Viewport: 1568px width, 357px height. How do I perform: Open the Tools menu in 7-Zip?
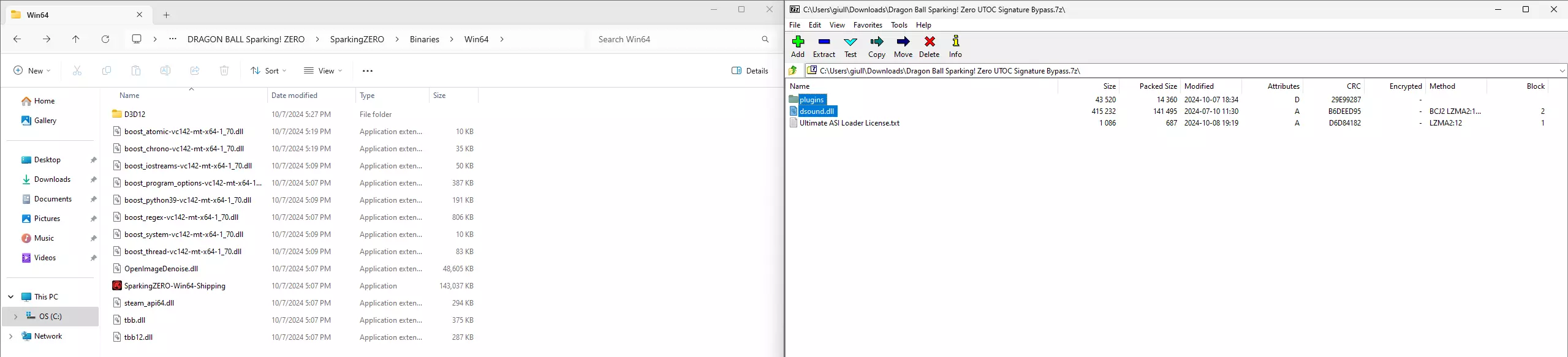tap(899, 25)
